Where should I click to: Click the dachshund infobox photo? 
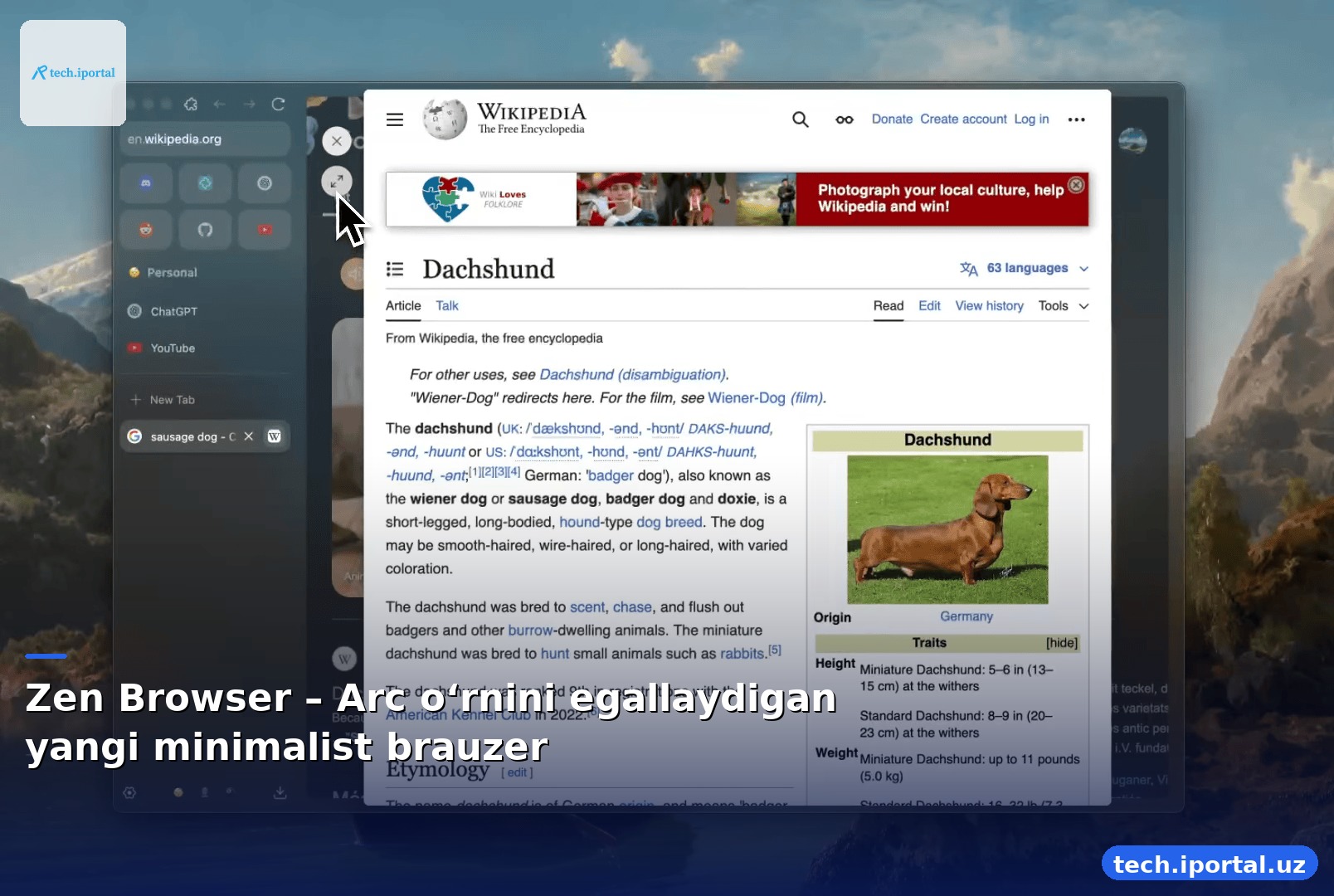click(x=947, y=529)
